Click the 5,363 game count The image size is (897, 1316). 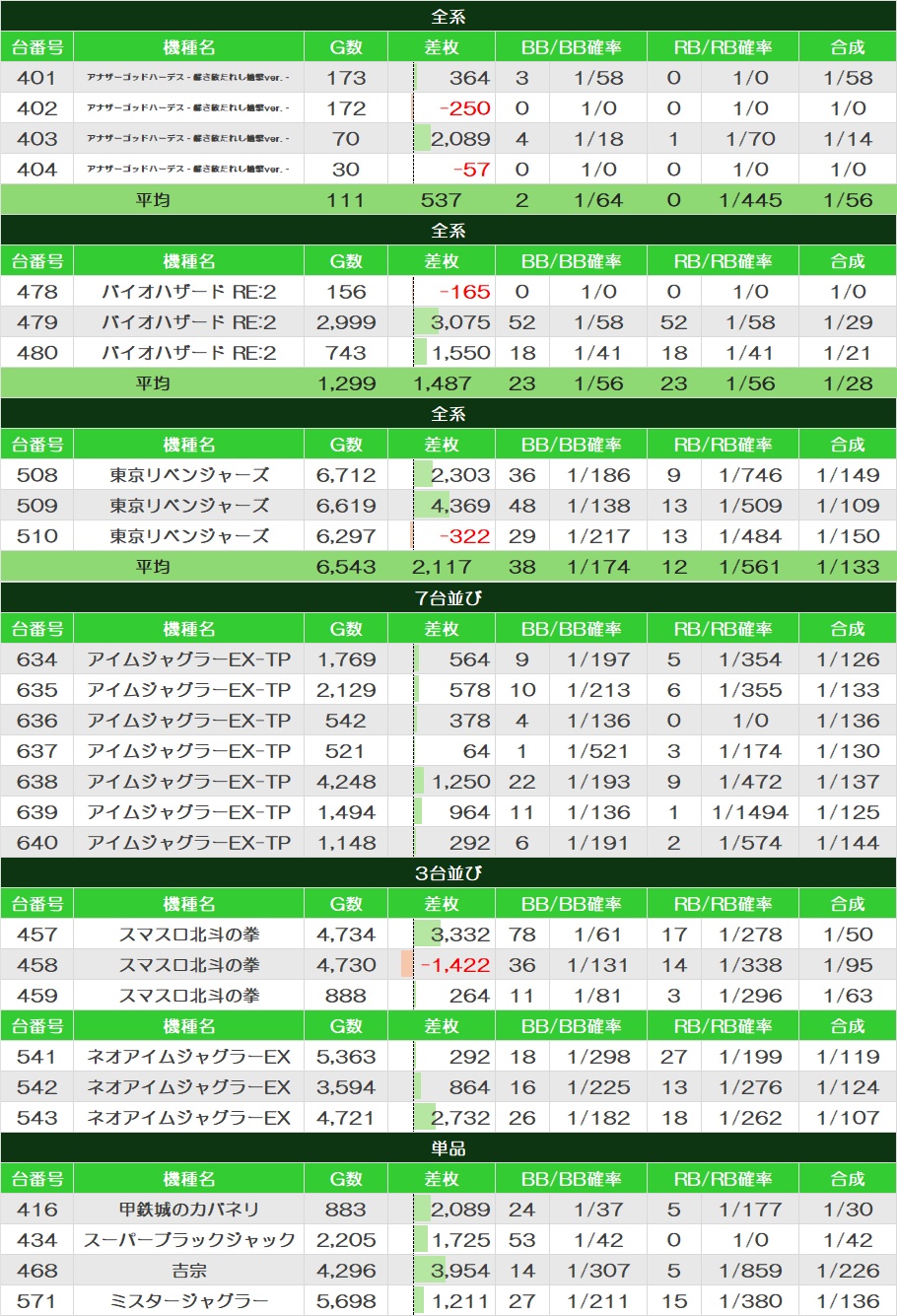point(346,1057)
